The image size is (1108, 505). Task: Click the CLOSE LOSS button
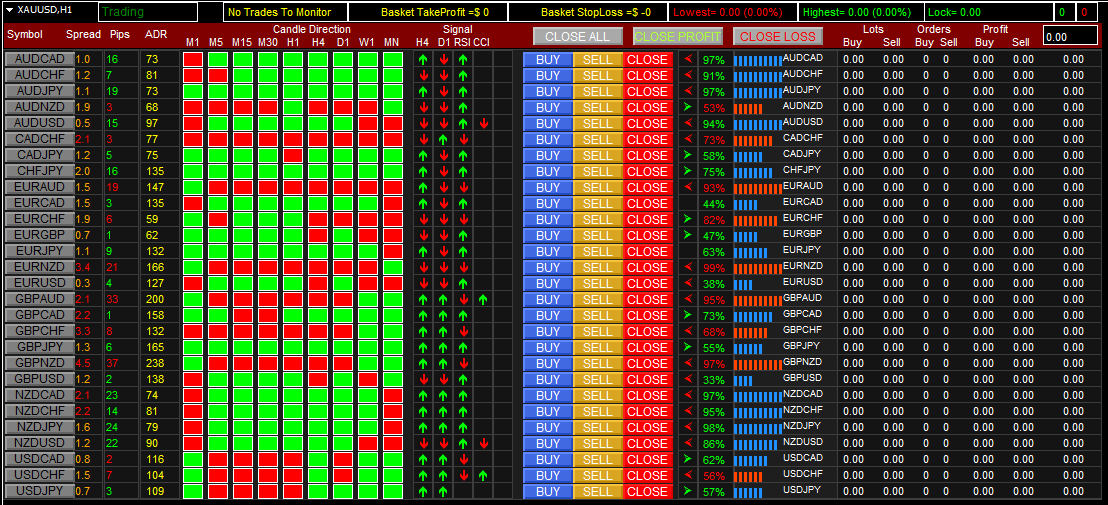pyautogui.click(x=778, y=36)
